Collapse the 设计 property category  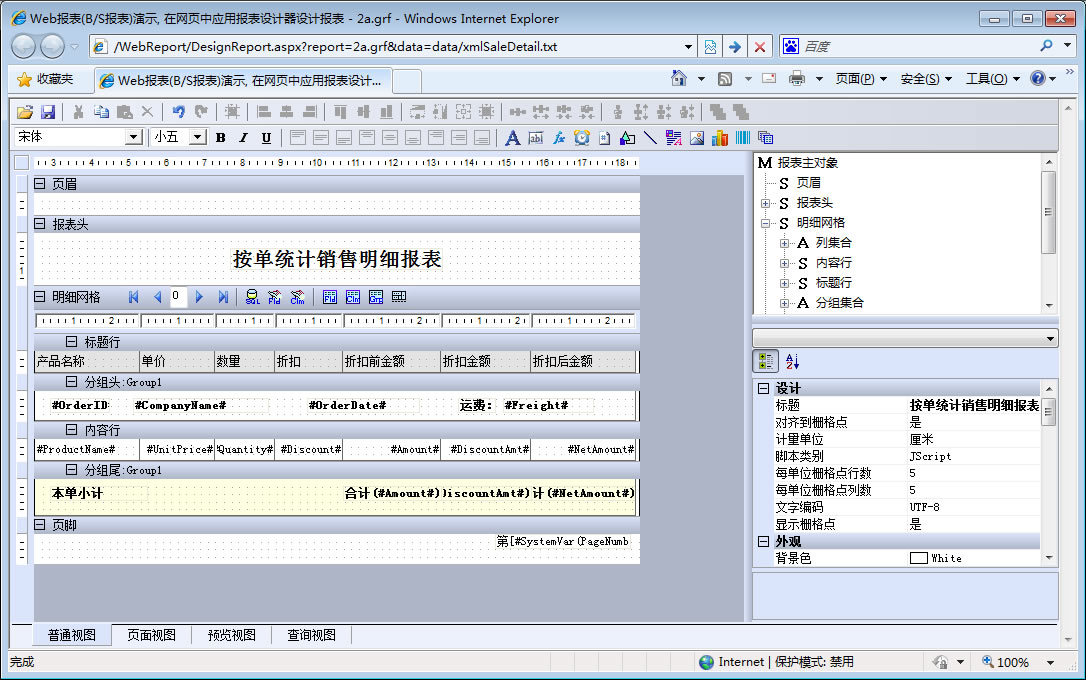[x=763, y=388]
